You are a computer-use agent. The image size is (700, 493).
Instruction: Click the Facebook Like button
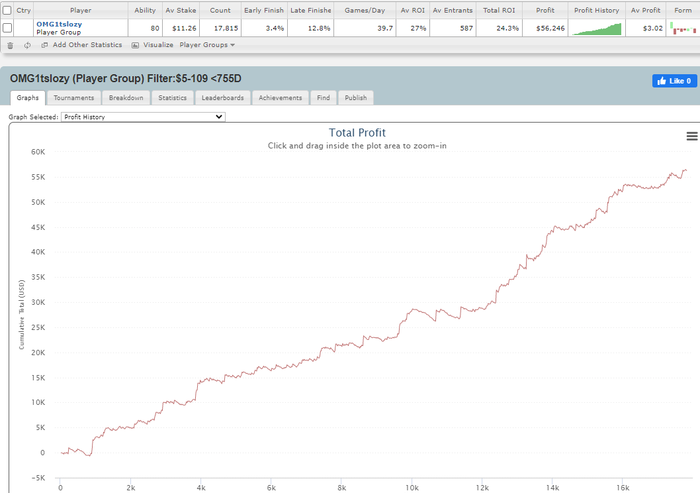pyautogui.click(x=674, y=81)
